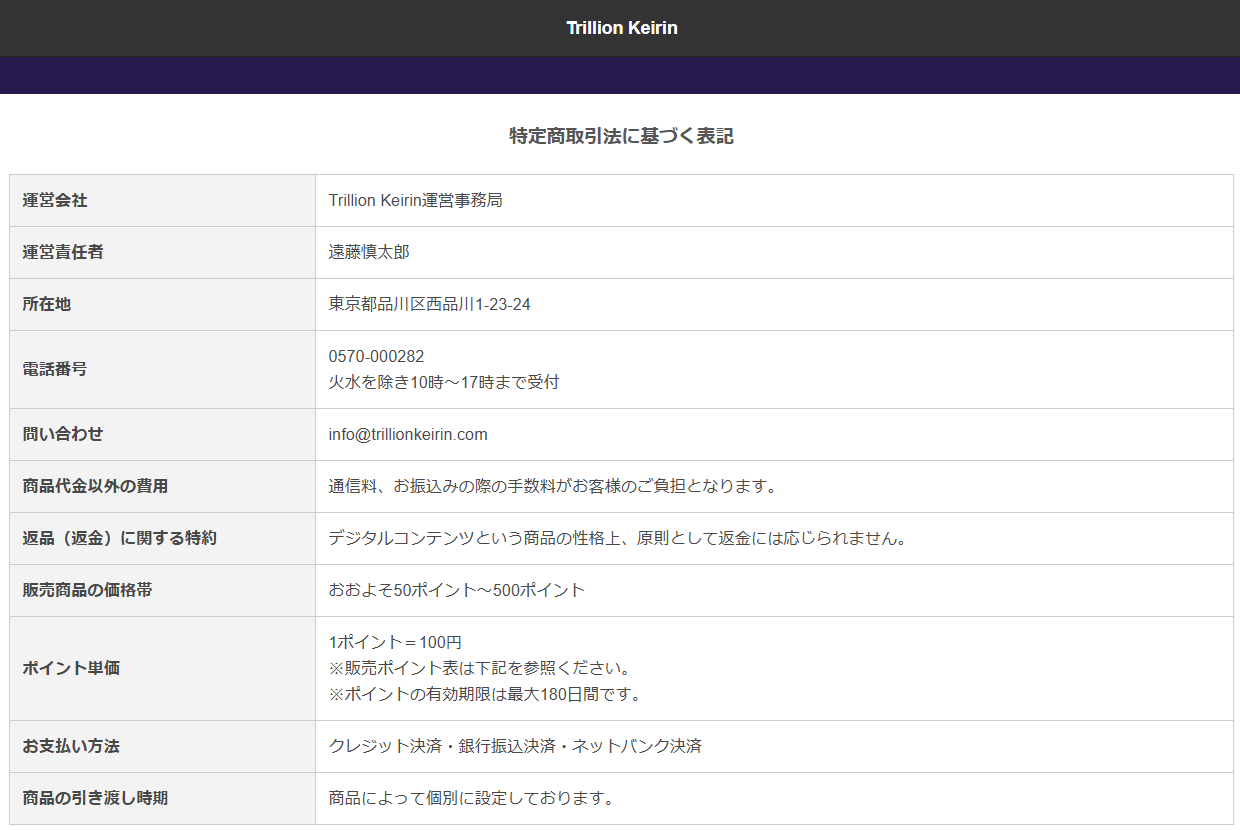The height and width of the screenshot is (830, 1240).
Task: Click the 返品（返金）に関する特約 row label
Action: click(x=119, y=538)
